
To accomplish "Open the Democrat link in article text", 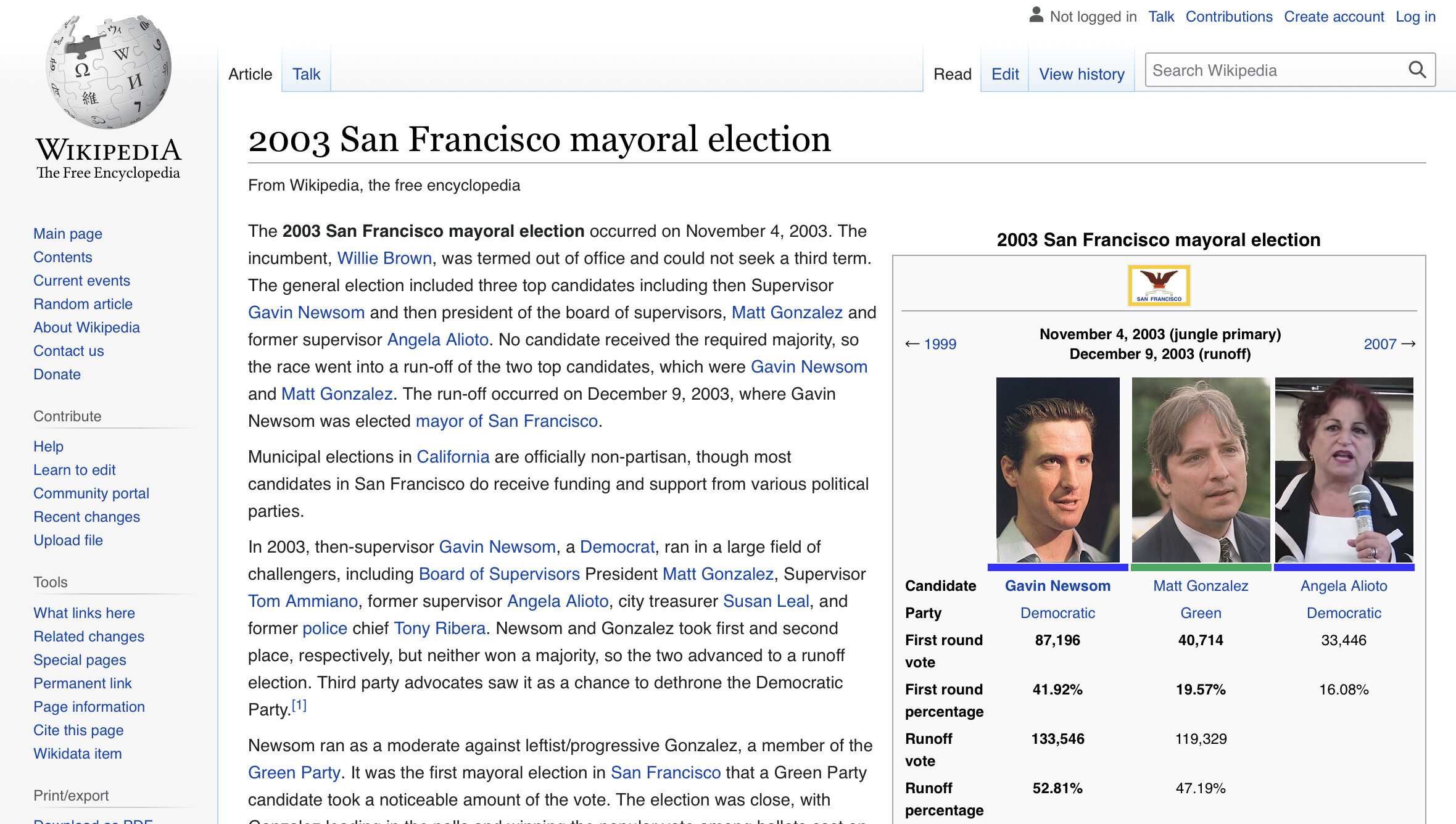I will point(617,546).
